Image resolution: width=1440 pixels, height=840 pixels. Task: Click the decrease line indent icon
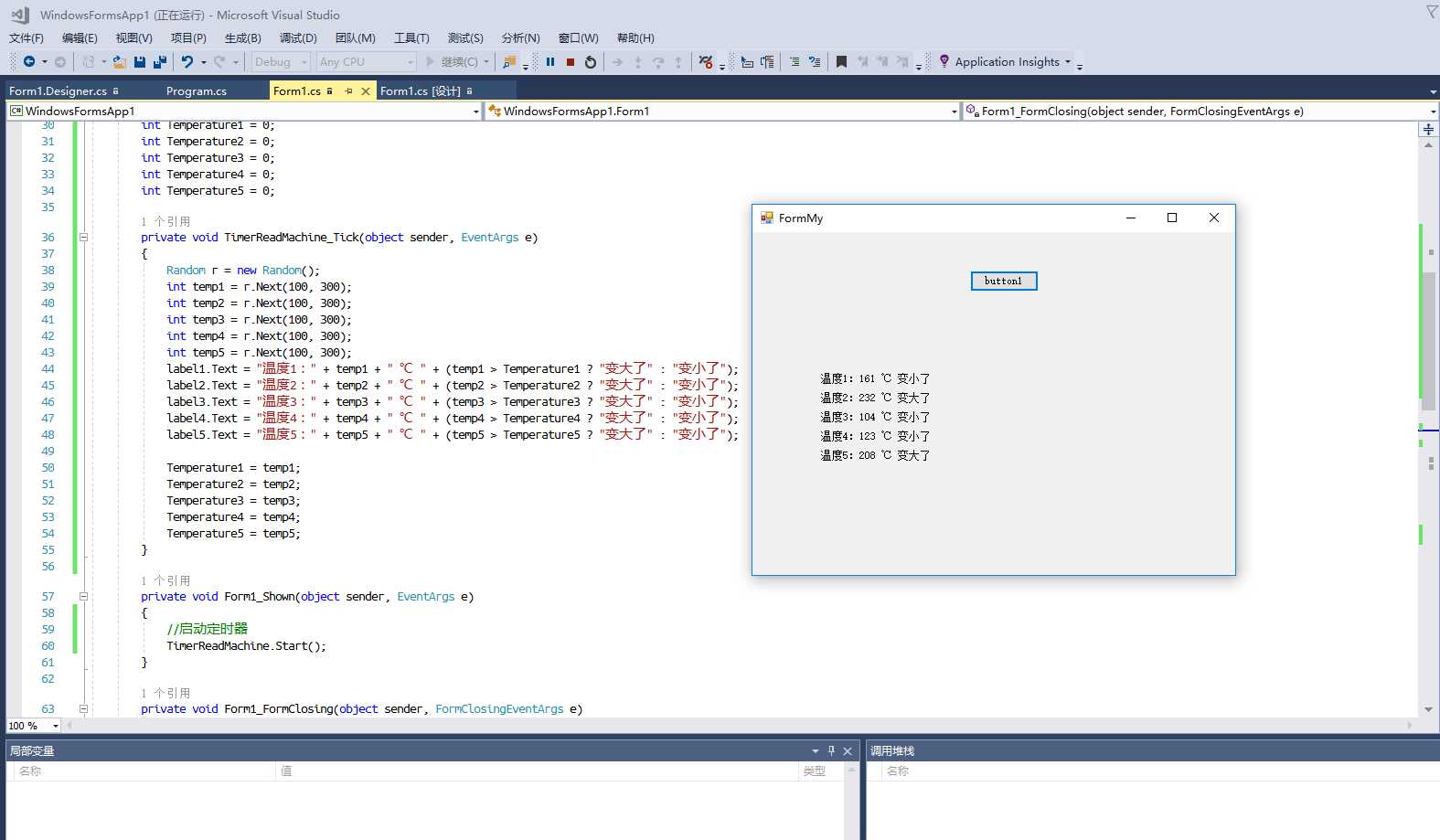point(747,62)
